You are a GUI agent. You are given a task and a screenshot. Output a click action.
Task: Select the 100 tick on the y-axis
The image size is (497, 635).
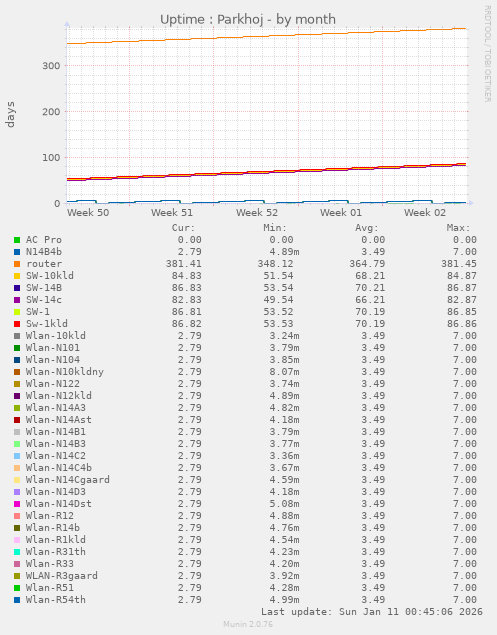(x=51, y=158)
